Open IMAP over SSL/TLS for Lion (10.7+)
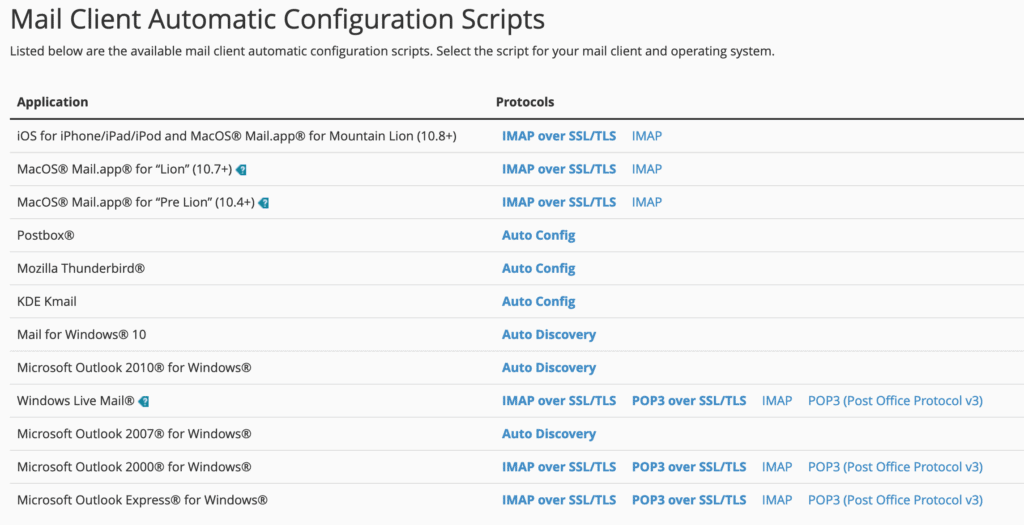The height and width of the screenshot is (525, 1024). click(x=558, y=169)
